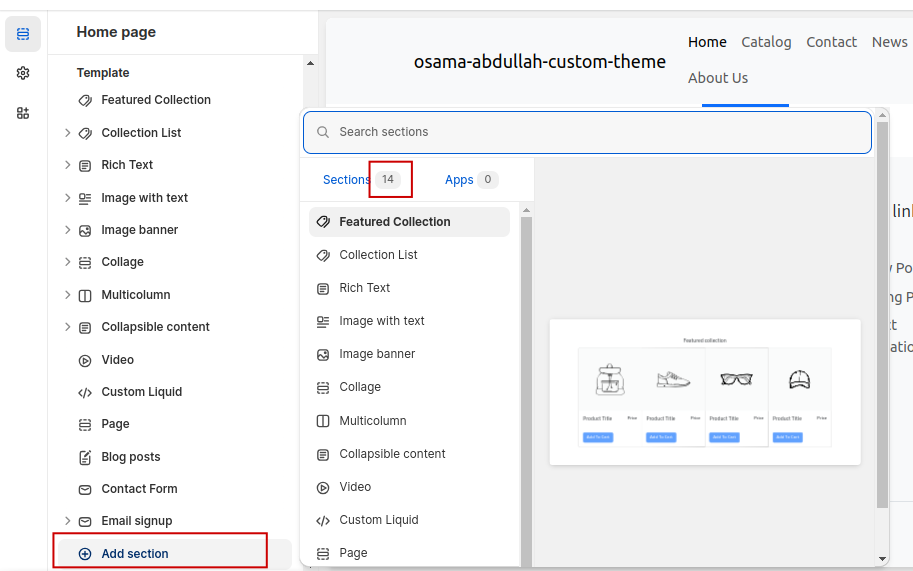Open the app embeds icon in left rail
This screenshot has width=913, height=571.
click(x=23, y=113)
